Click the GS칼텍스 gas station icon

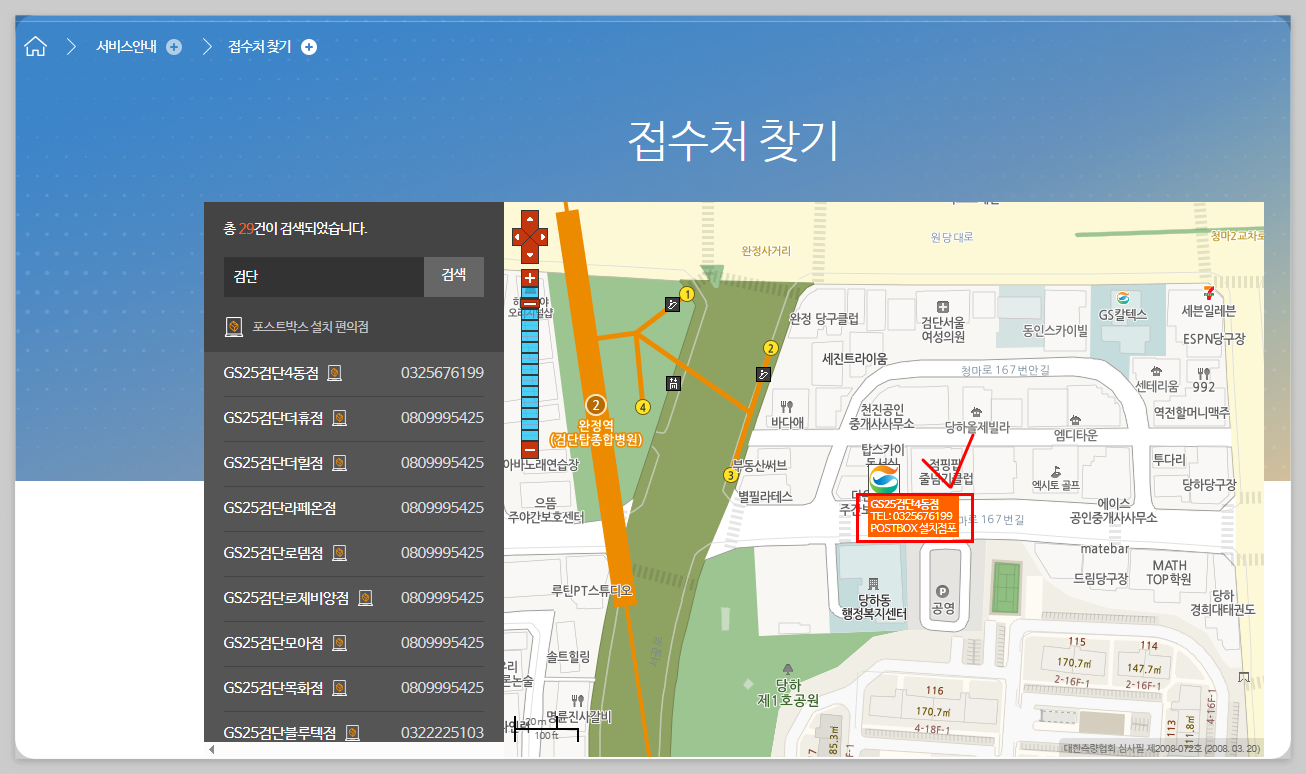tap(1123, 297)
